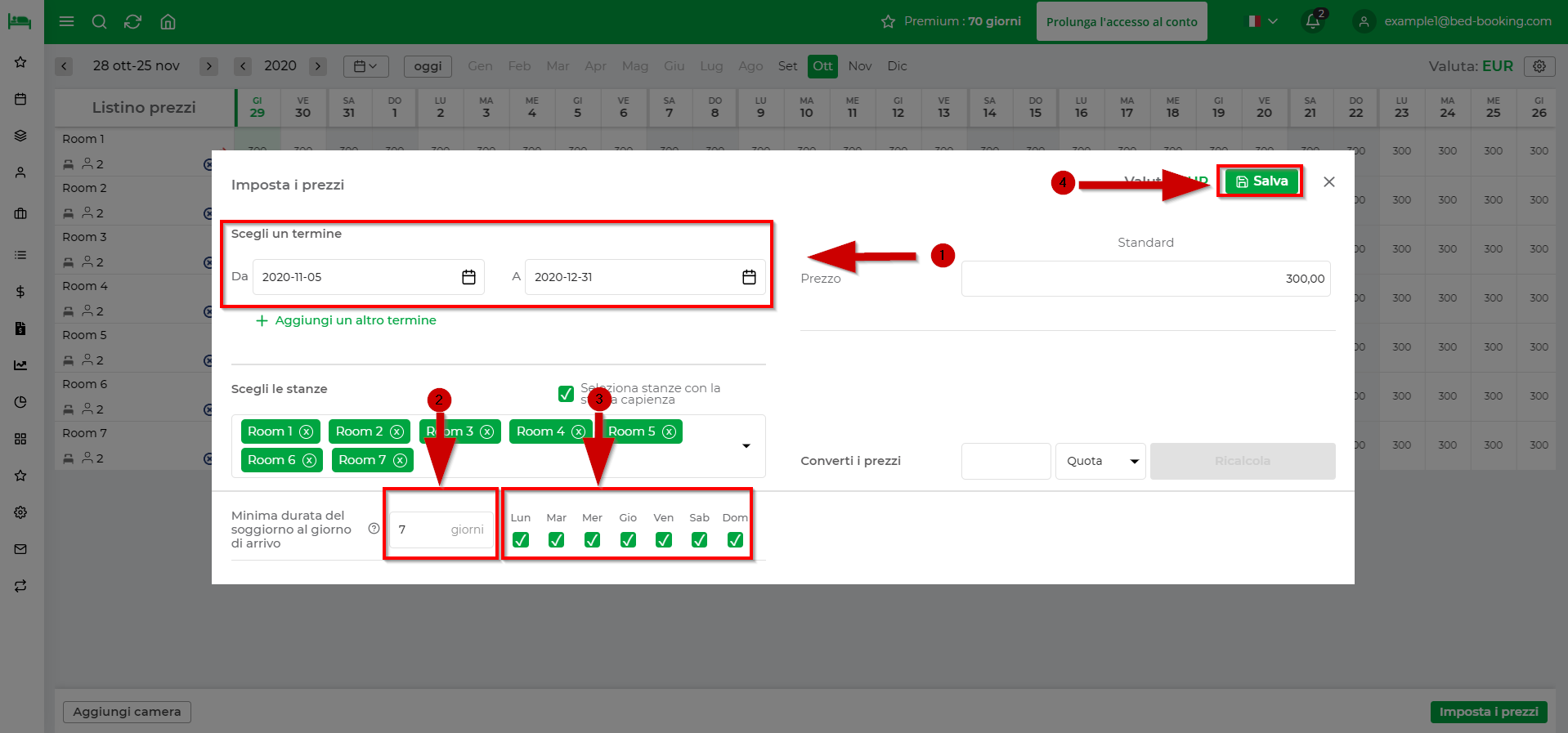The height and width of the screenshot is (733, 1568).
Task: Go to next date range arrow
Action: click(209, 66)
